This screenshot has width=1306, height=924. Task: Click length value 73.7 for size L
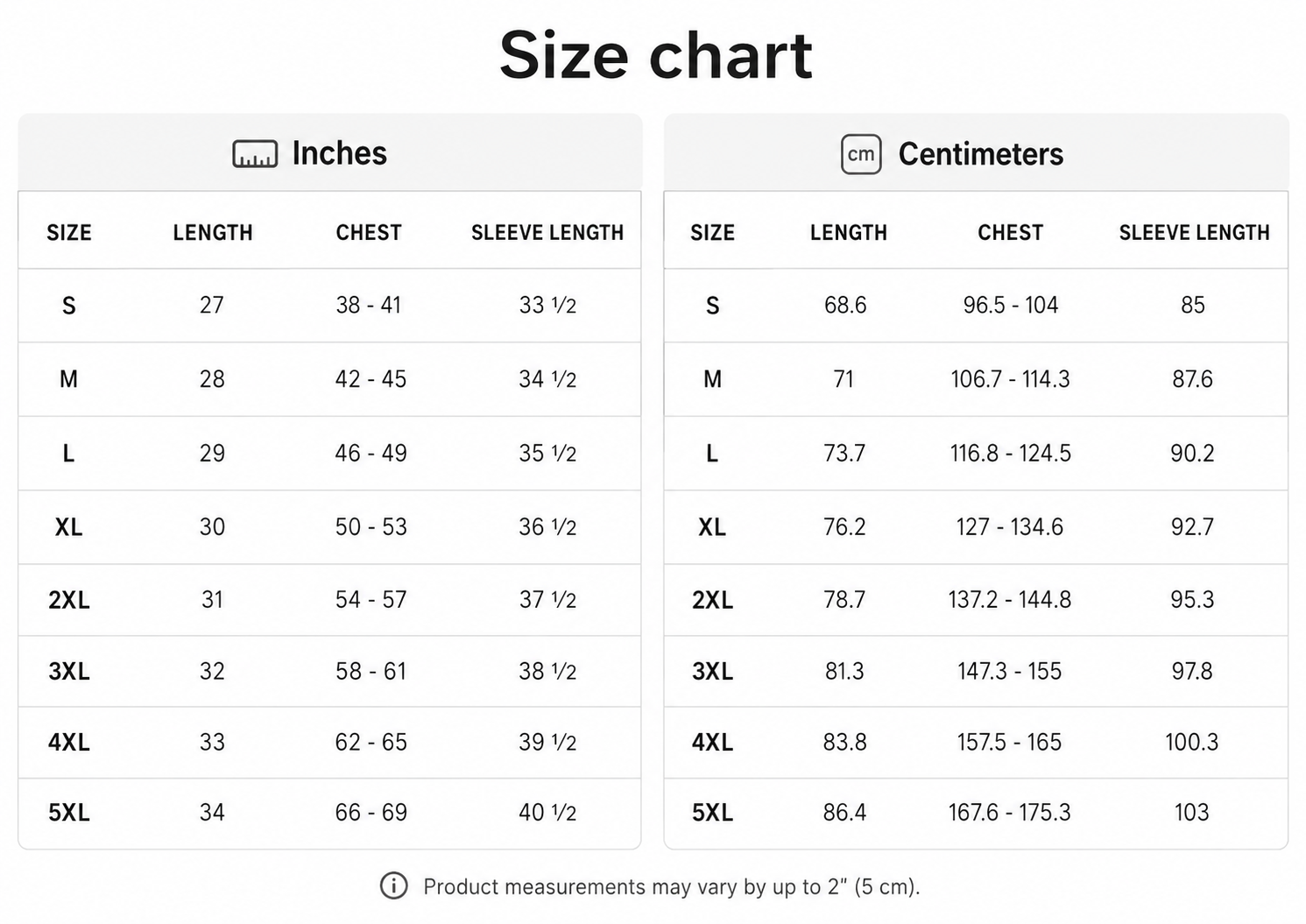844,454
